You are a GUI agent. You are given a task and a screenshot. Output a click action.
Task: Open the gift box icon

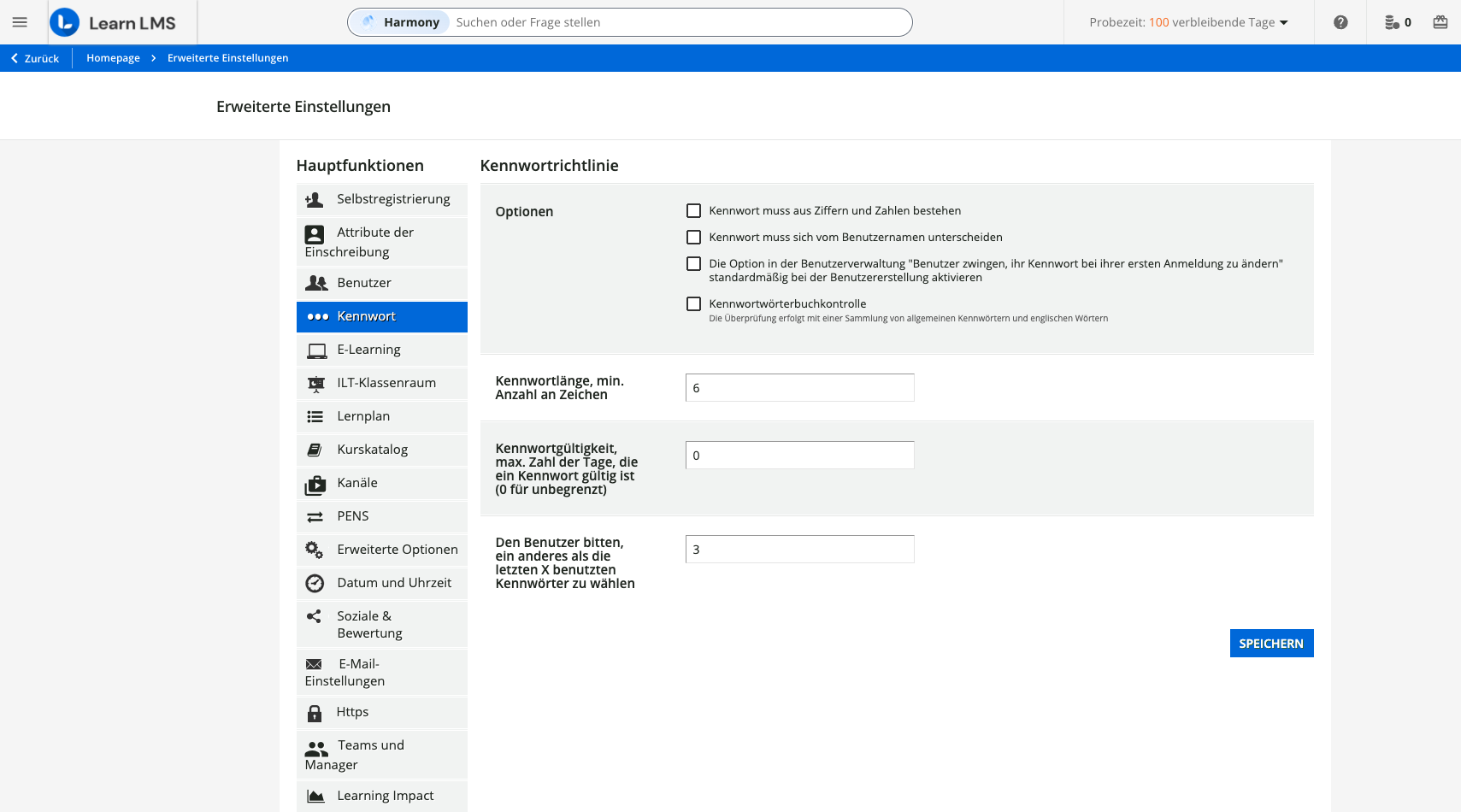[1440, 22]
